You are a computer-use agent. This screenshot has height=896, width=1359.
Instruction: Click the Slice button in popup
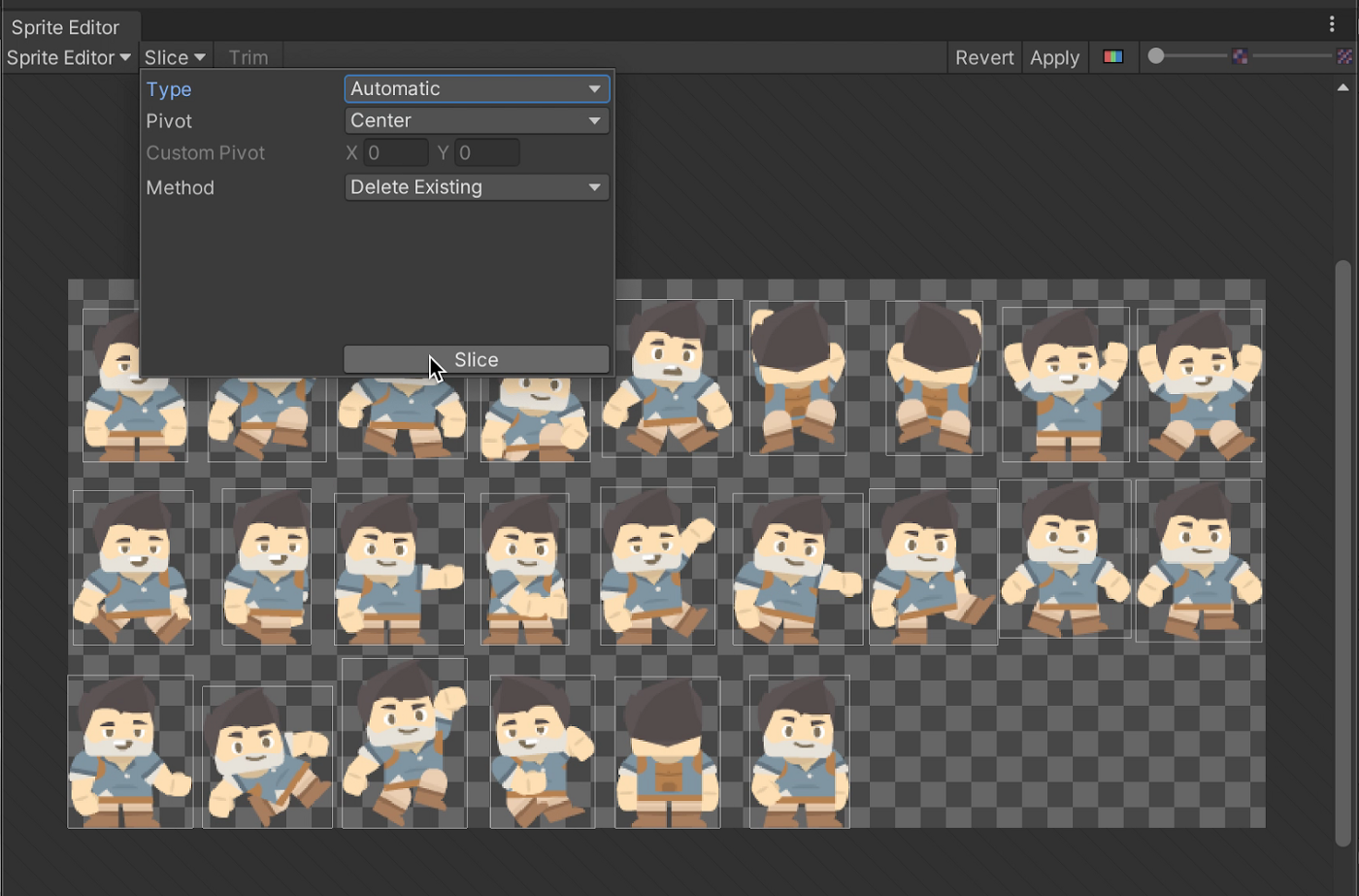pyautogui.click(x=477, y=359)
